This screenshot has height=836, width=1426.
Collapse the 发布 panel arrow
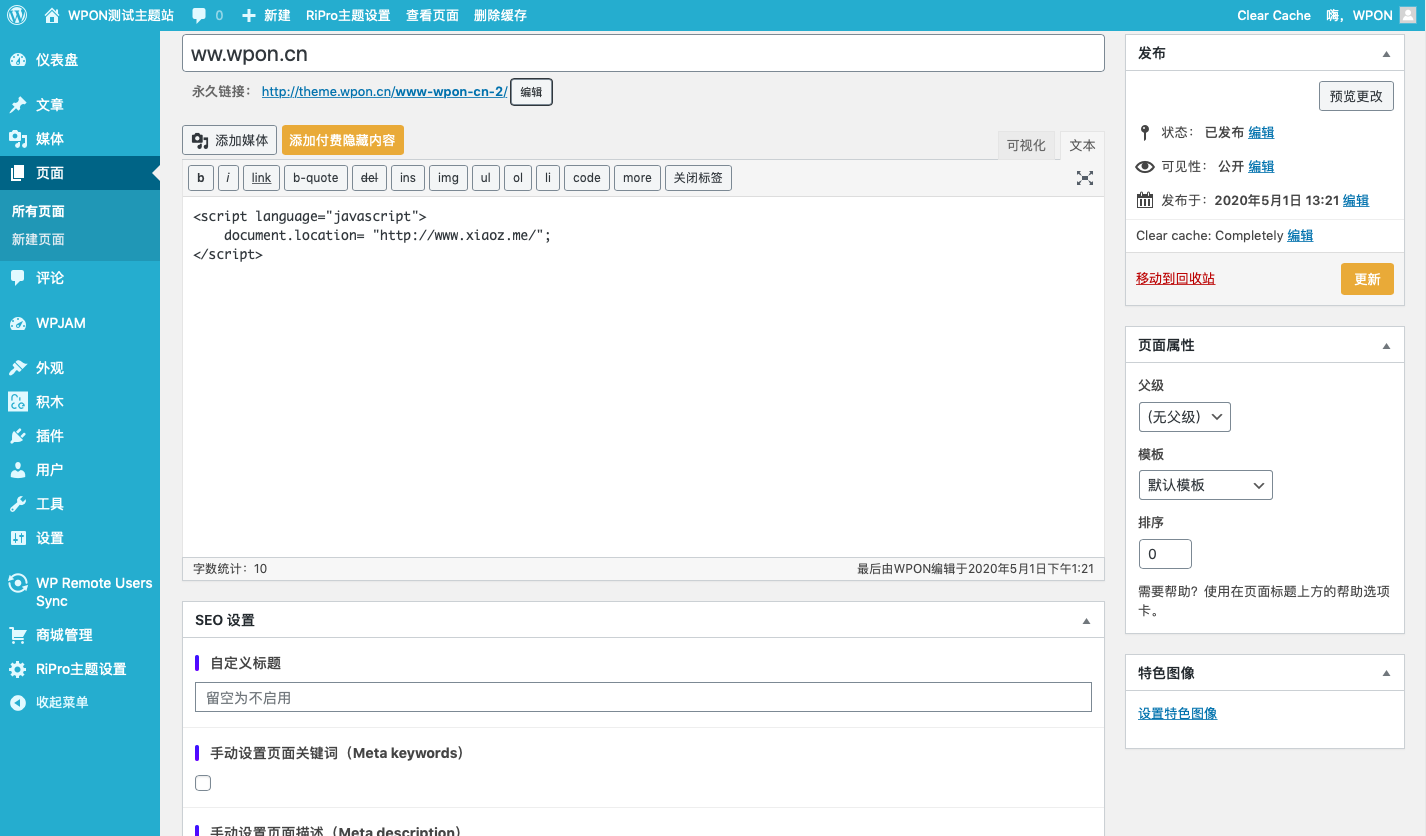click(x=1386, y=54)
